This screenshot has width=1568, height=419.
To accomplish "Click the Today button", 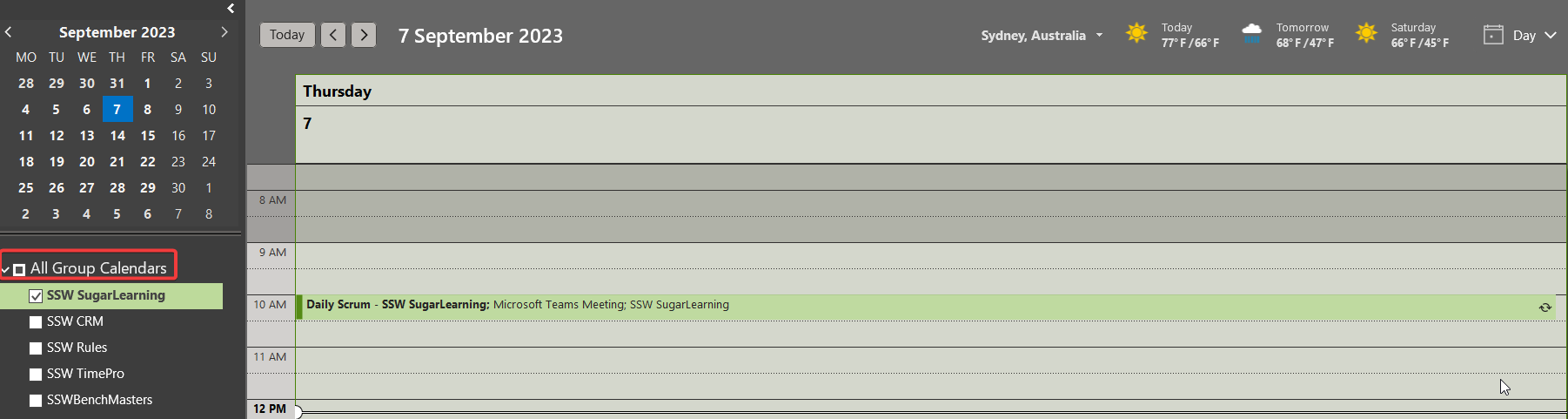I will click(x=287, y=35).
